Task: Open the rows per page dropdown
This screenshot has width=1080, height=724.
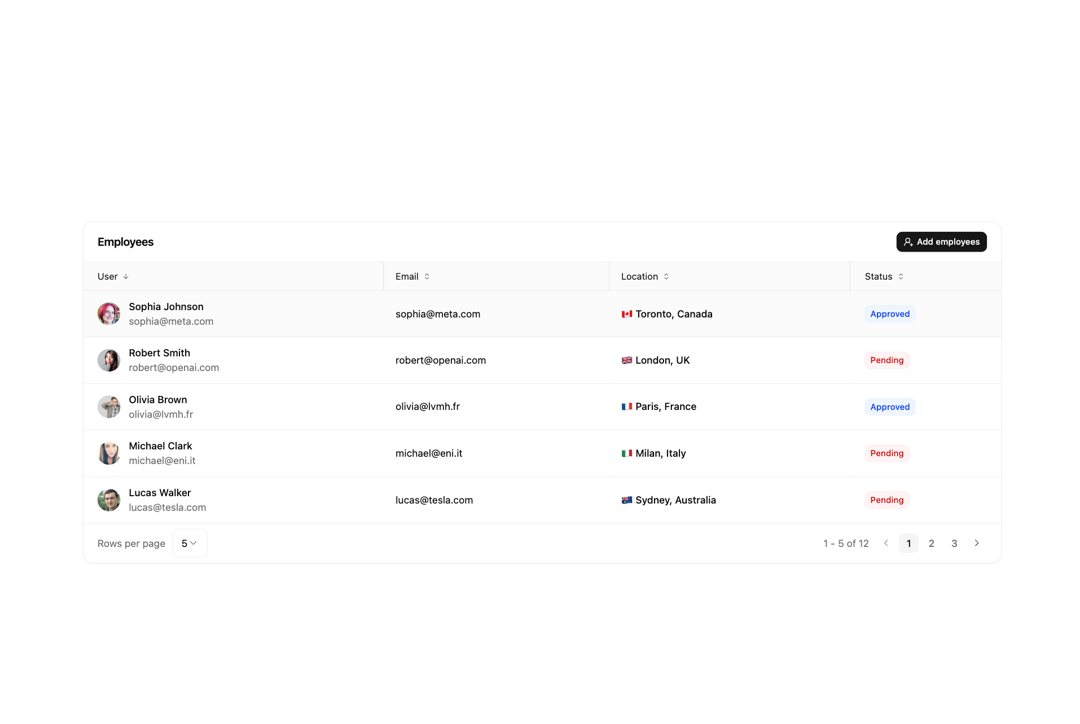Action: pos(189,544)
